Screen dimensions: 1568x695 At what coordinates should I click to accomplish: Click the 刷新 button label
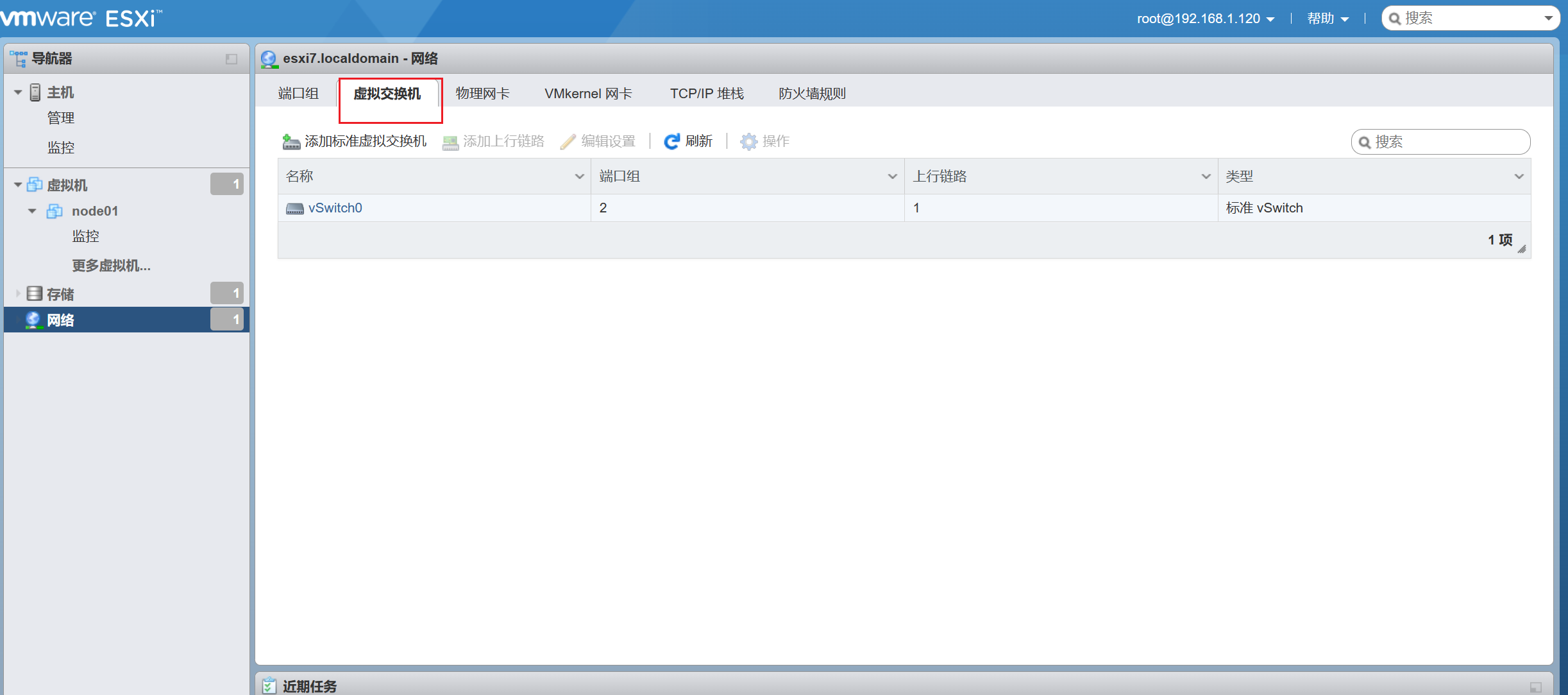coord(699,141)
